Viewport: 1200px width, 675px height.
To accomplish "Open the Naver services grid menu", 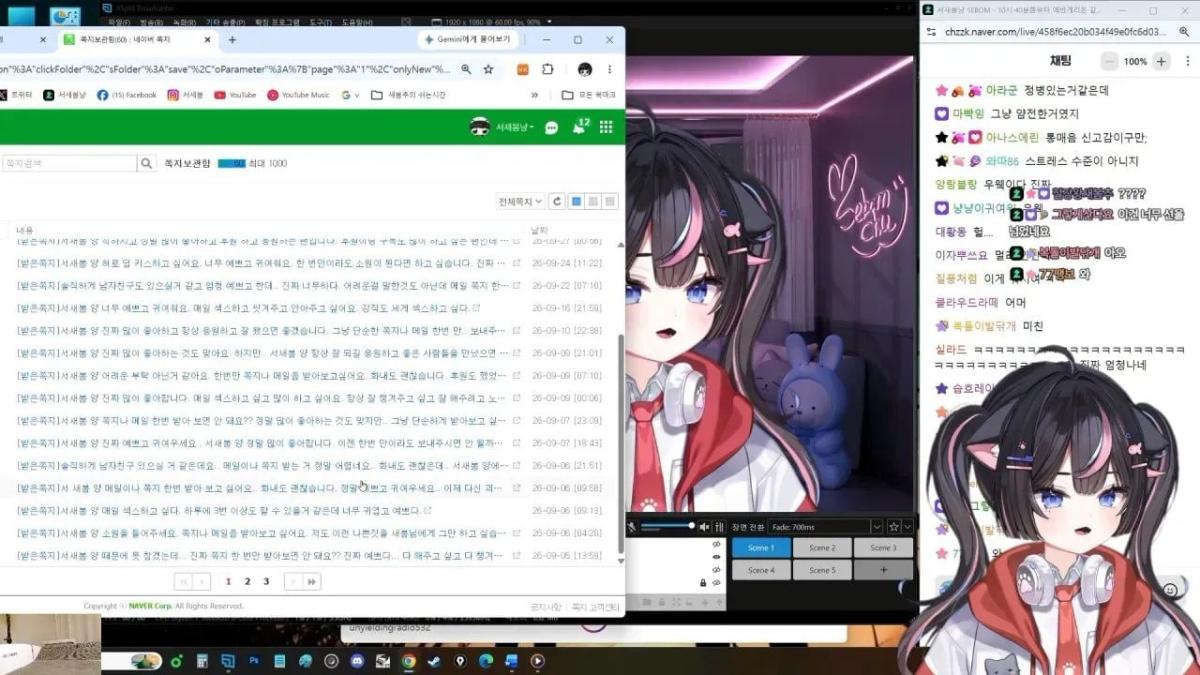I will pyautogui.click(x=606, y=127).
